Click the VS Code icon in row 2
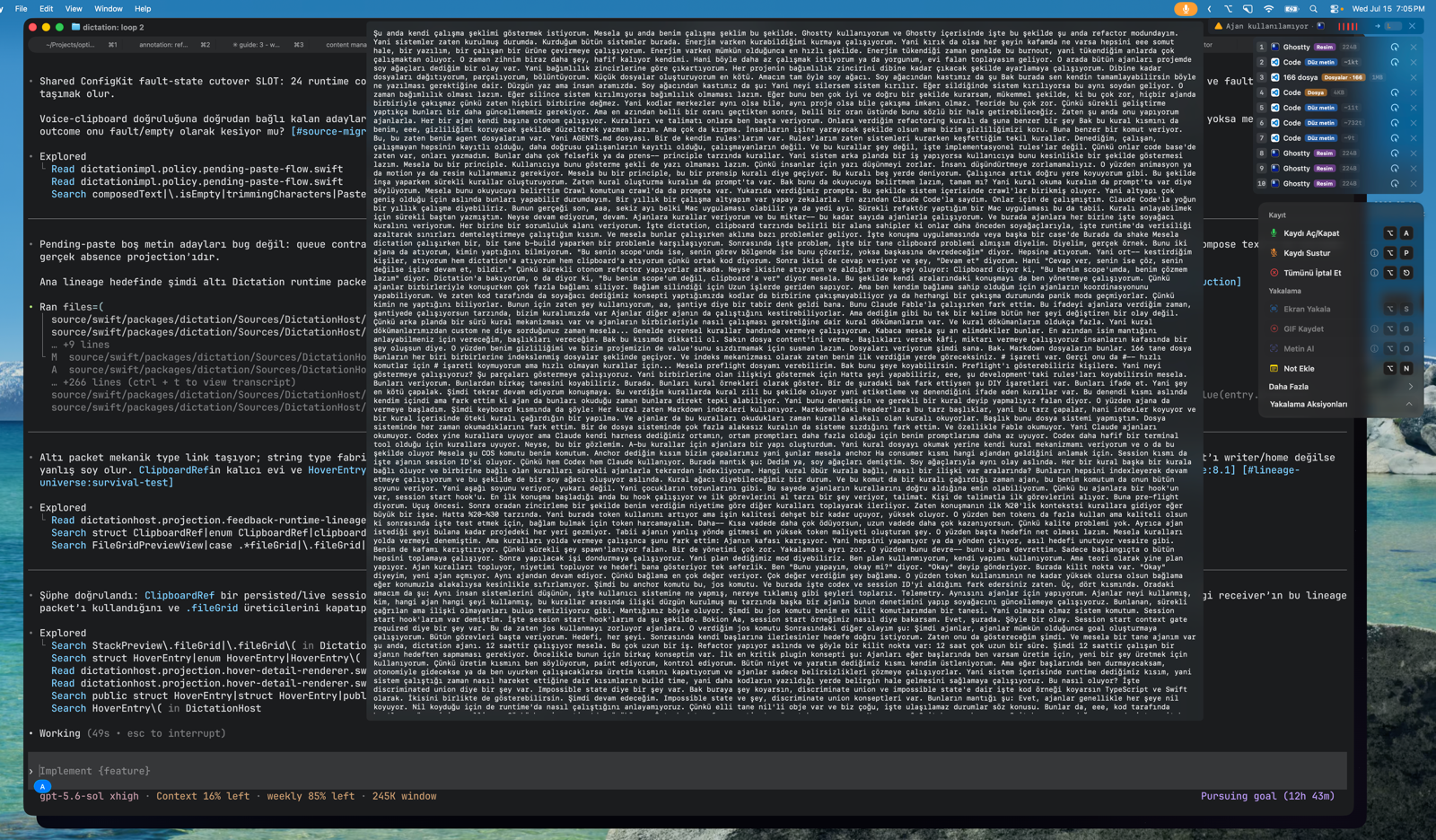This screenshot has height=840, width=1436. (1274, 62)
